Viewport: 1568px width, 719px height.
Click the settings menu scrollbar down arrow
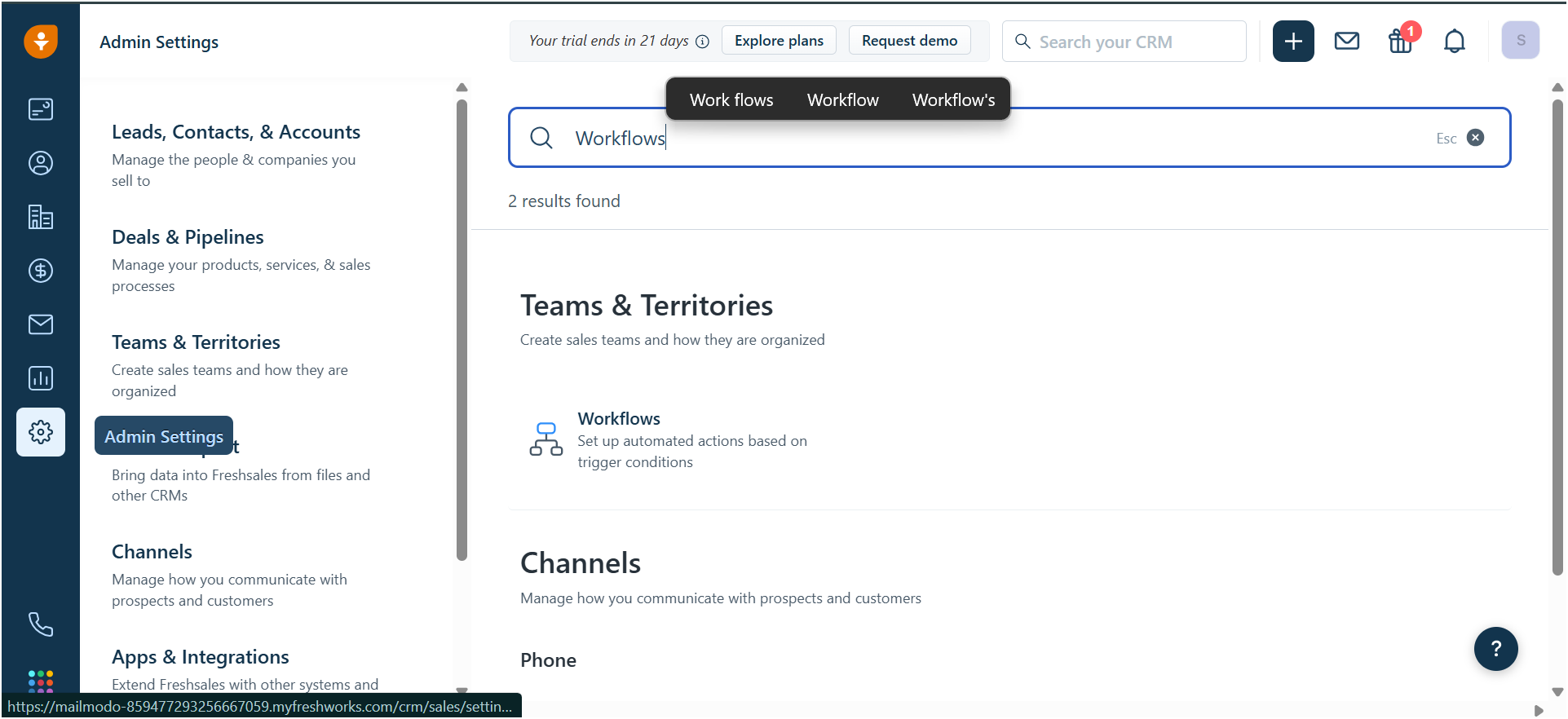pos(462,689)
